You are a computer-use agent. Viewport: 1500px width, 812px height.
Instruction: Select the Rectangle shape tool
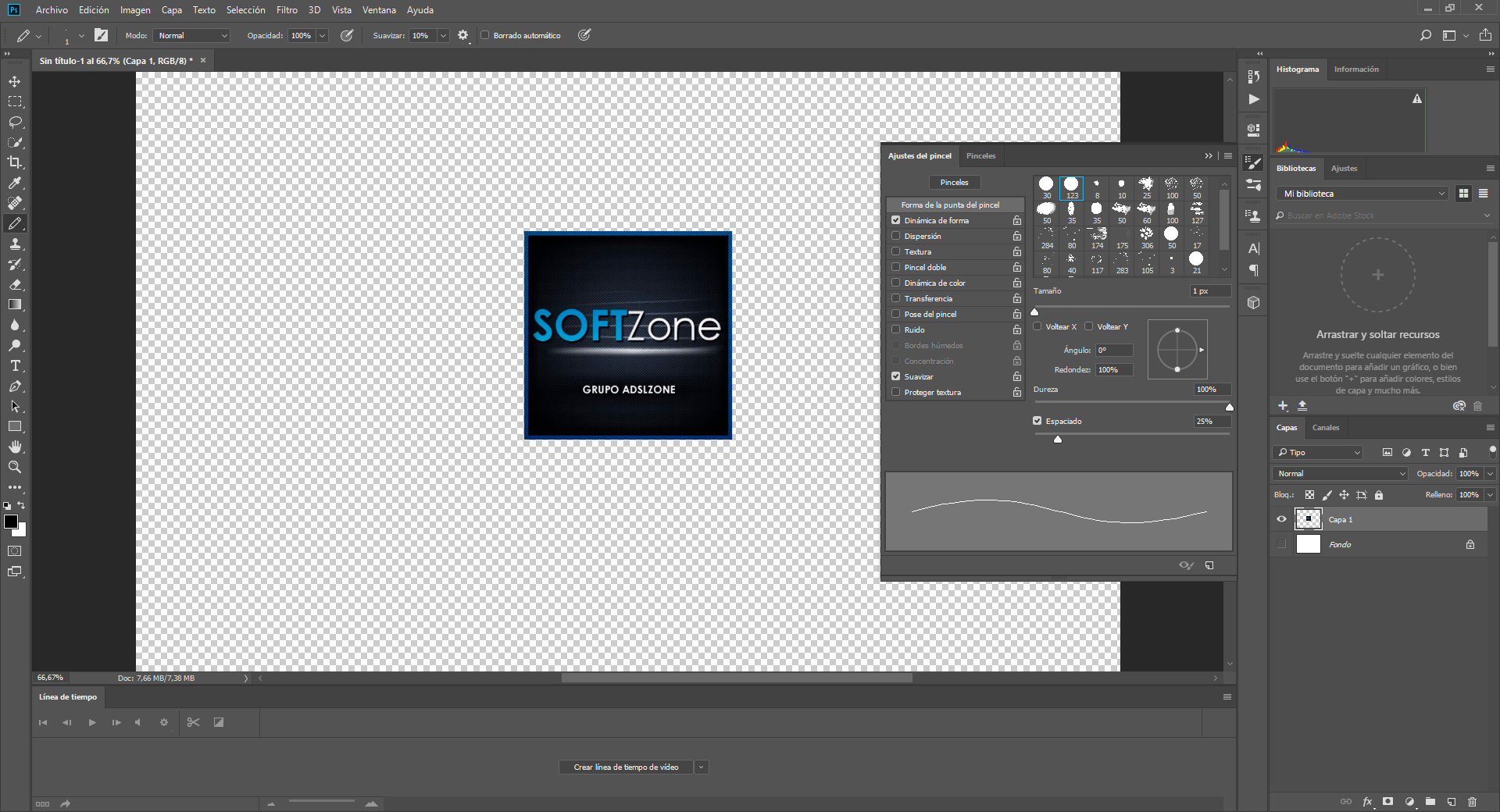tap(15, 426)
